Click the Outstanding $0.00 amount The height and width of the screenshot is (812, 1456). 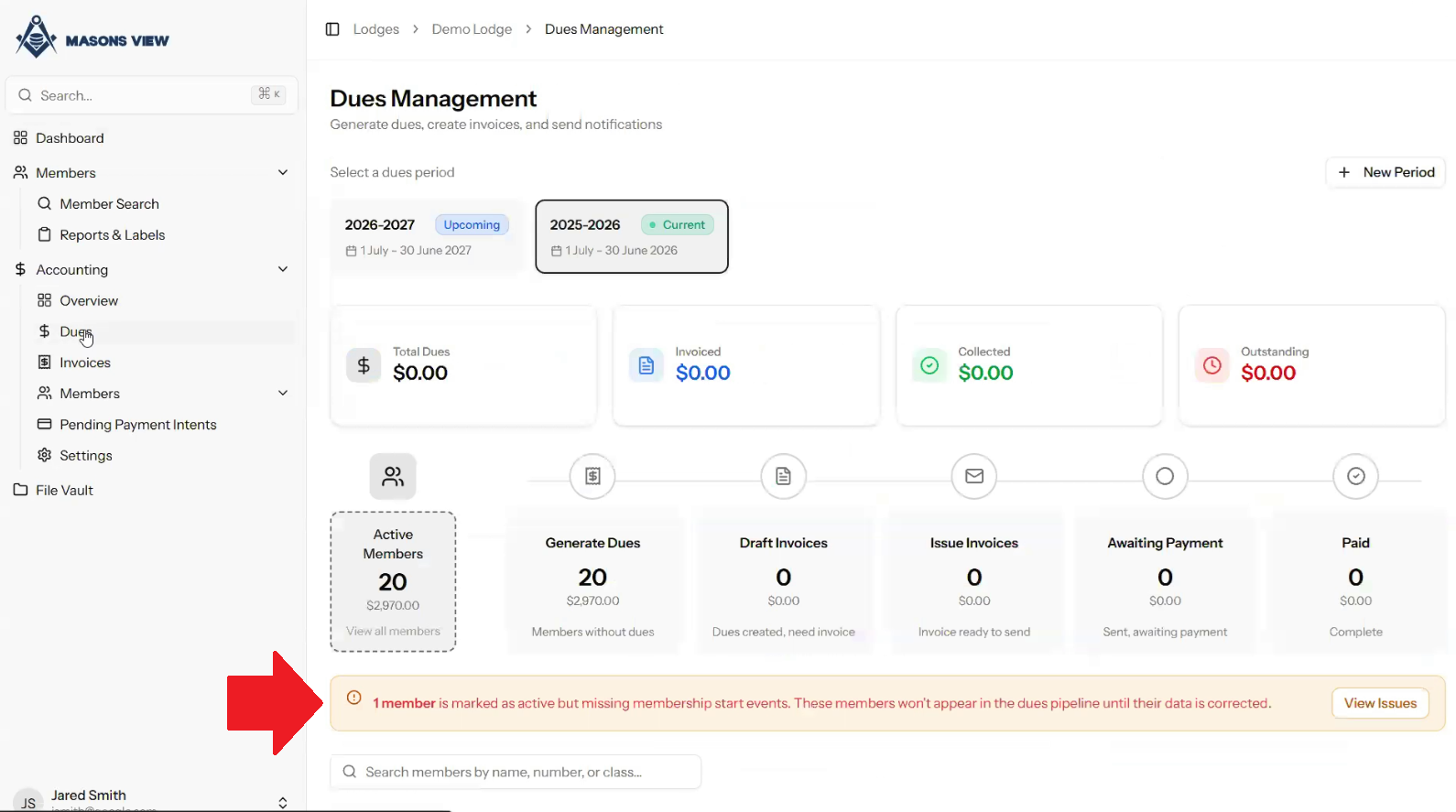pos(1268,374)
